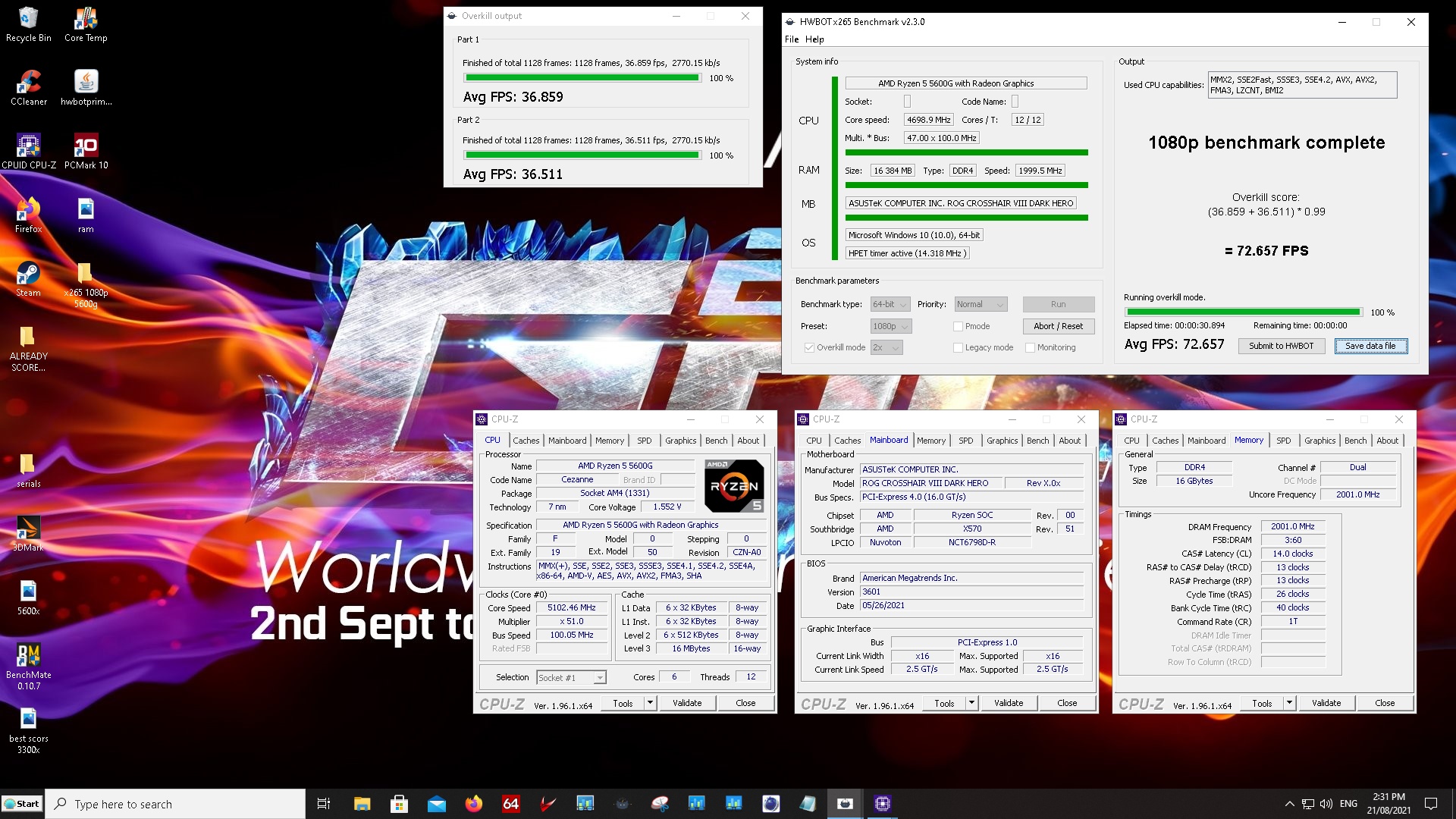Open About tab in CPU-Z Memory window
The height and width of the screenshot is (819, 1456).
click(x=1387, y=441)
